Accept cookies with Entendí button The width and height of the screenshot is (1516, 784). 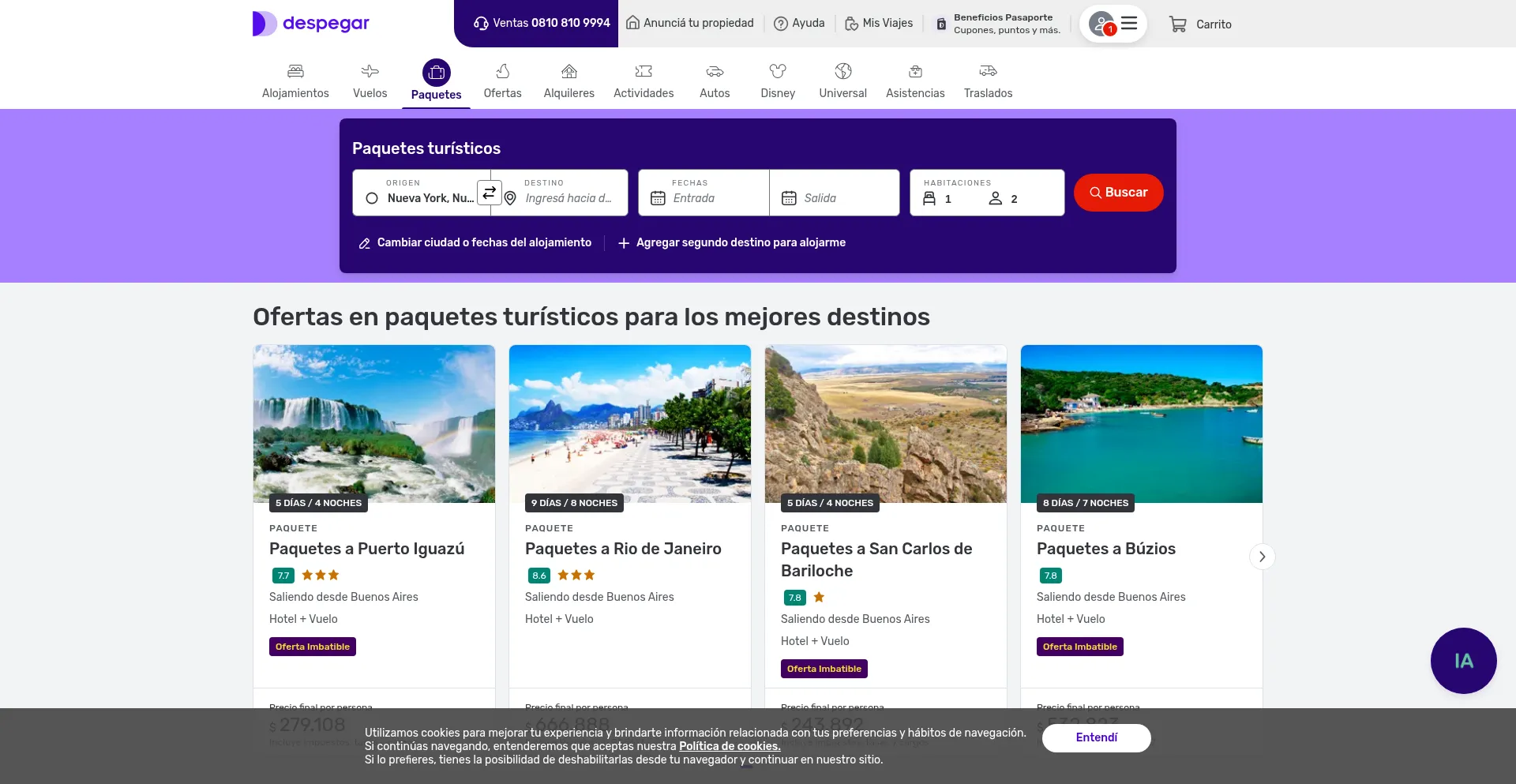pyautogui.click(x=1096, y=737)
